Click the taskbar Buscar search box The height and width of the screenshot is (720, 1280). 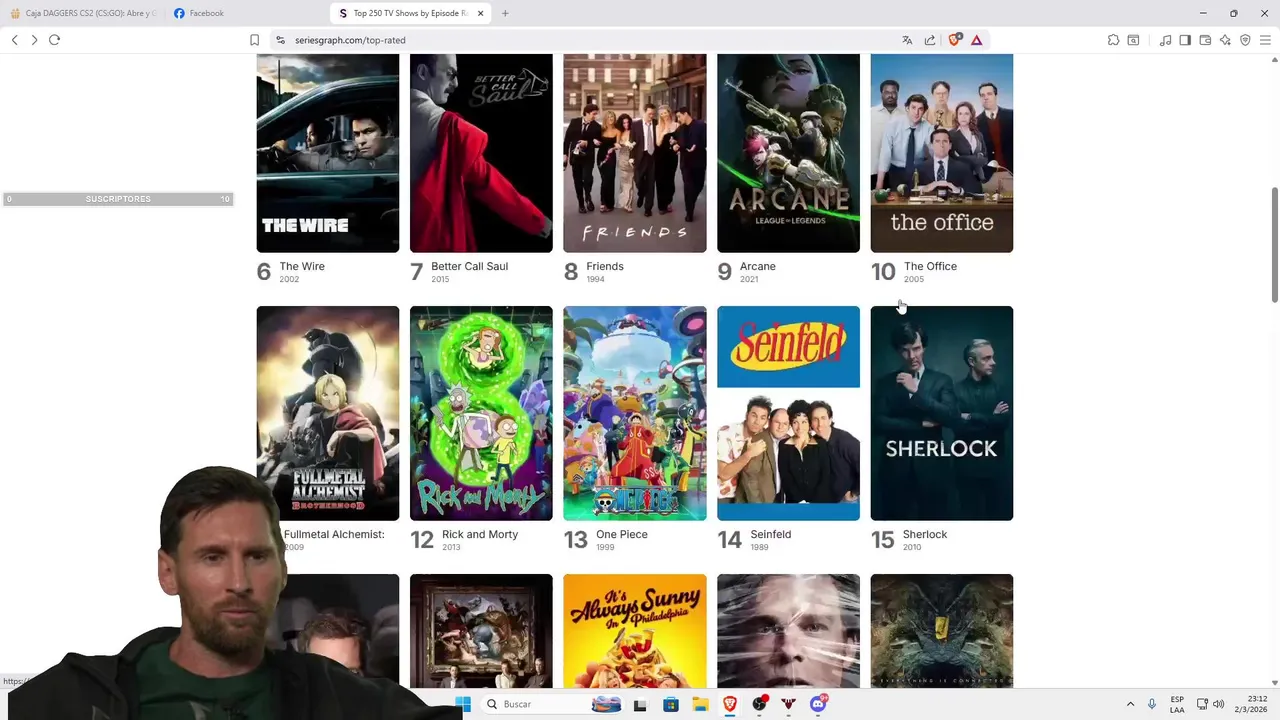point(551,704)
